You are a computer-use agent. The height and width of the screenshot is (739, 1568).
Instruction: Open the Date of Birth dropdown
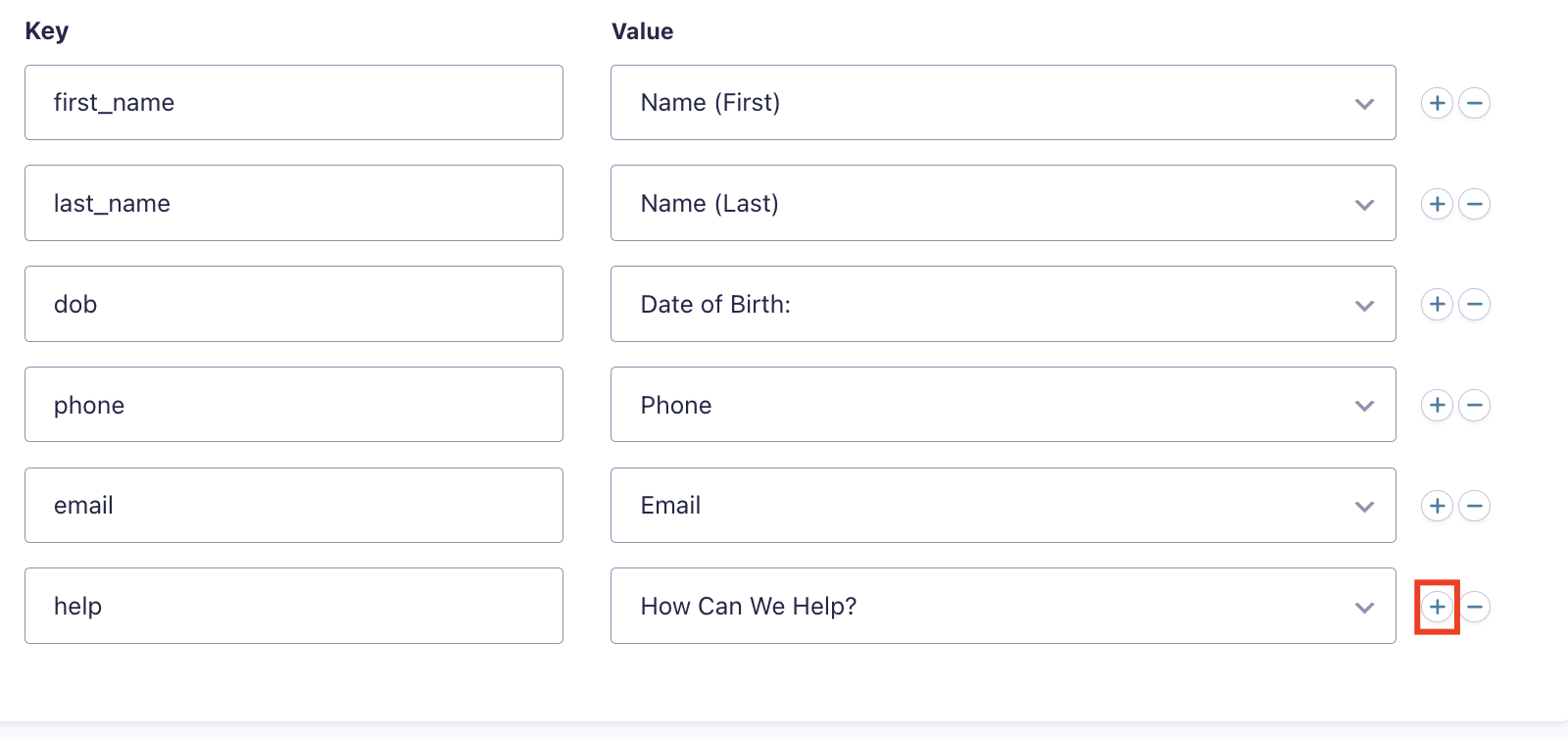click(1003, 305)
